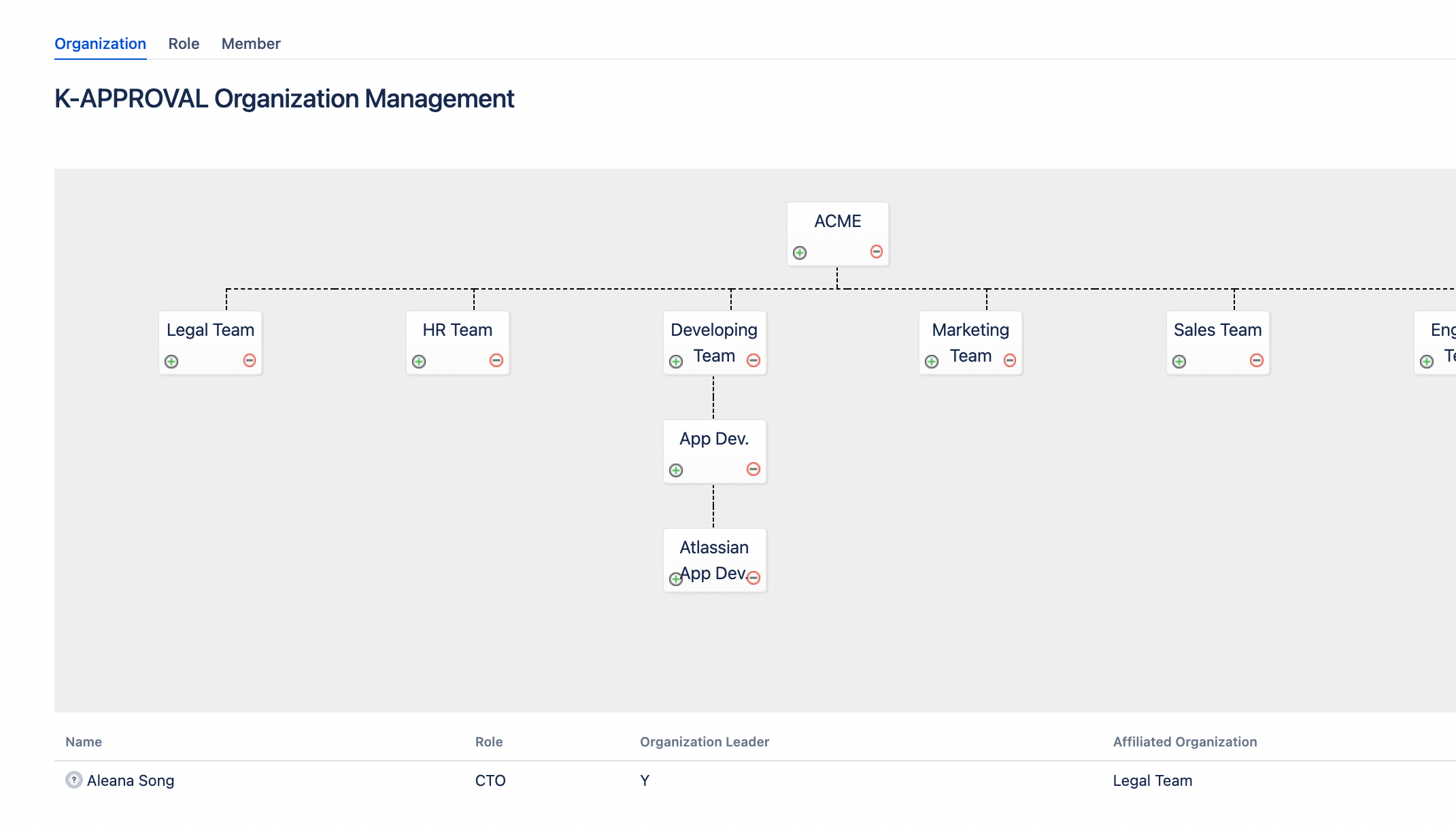Click the green add icon on ACME node
Screen dimensions: 1456x828
pyautogui.click(x=800, y=253)
